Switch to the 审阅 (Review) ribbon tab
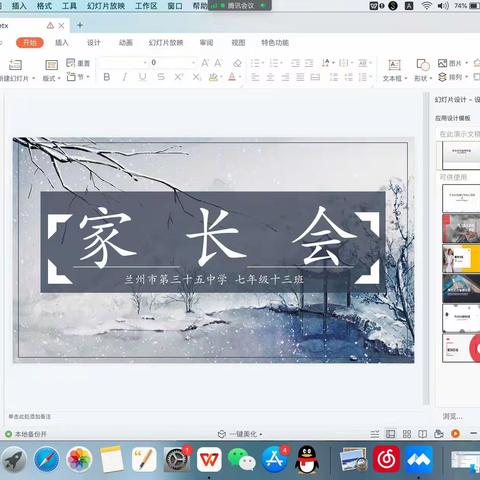This screenshot has width=480, height=480. (x=206, y=43)
